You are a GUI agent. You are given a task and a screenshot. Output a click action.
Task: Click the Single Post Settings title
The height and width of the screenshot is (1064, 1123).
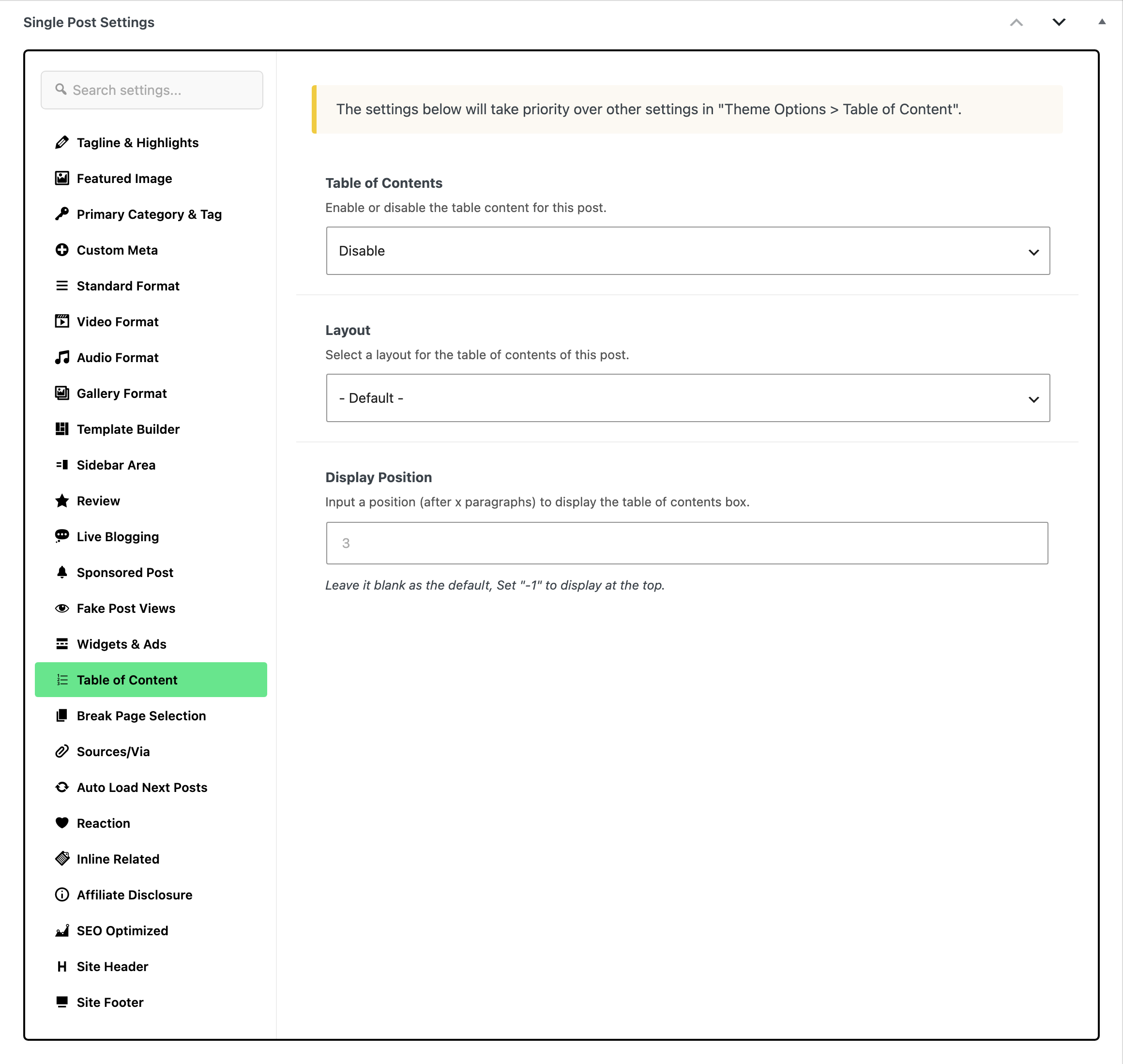point(89,22)
